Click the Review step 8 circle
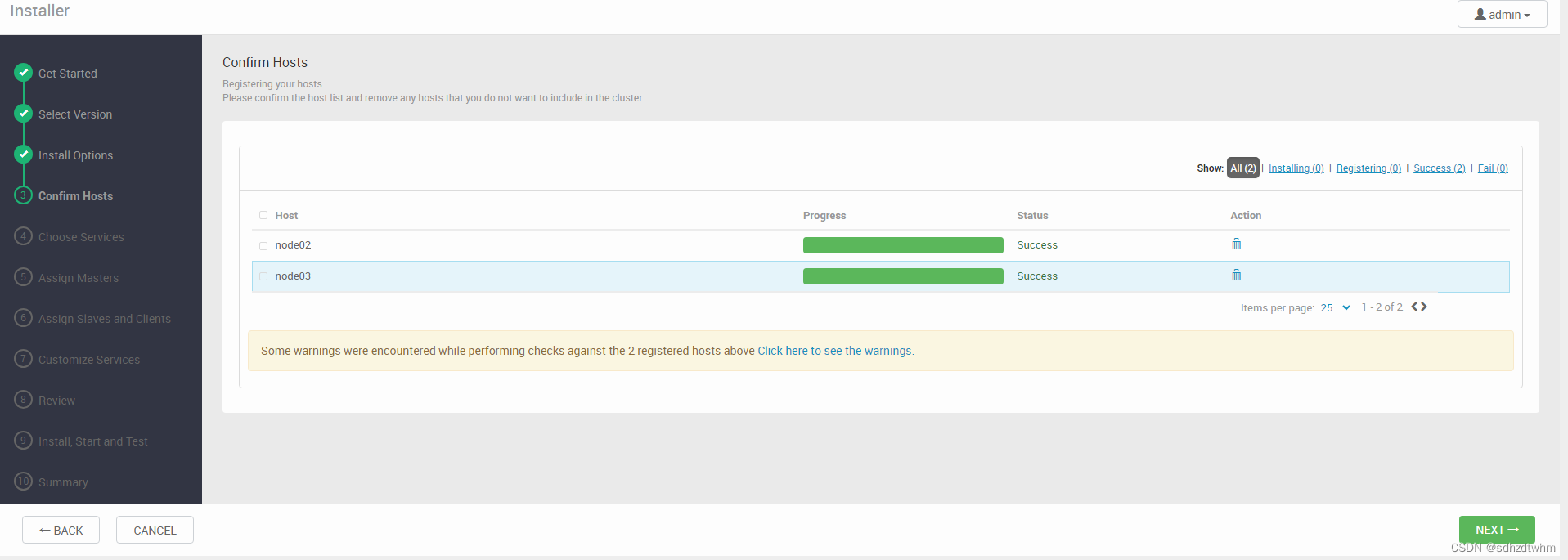Viewport: 1568px width, 560px height. pos(24,400)
